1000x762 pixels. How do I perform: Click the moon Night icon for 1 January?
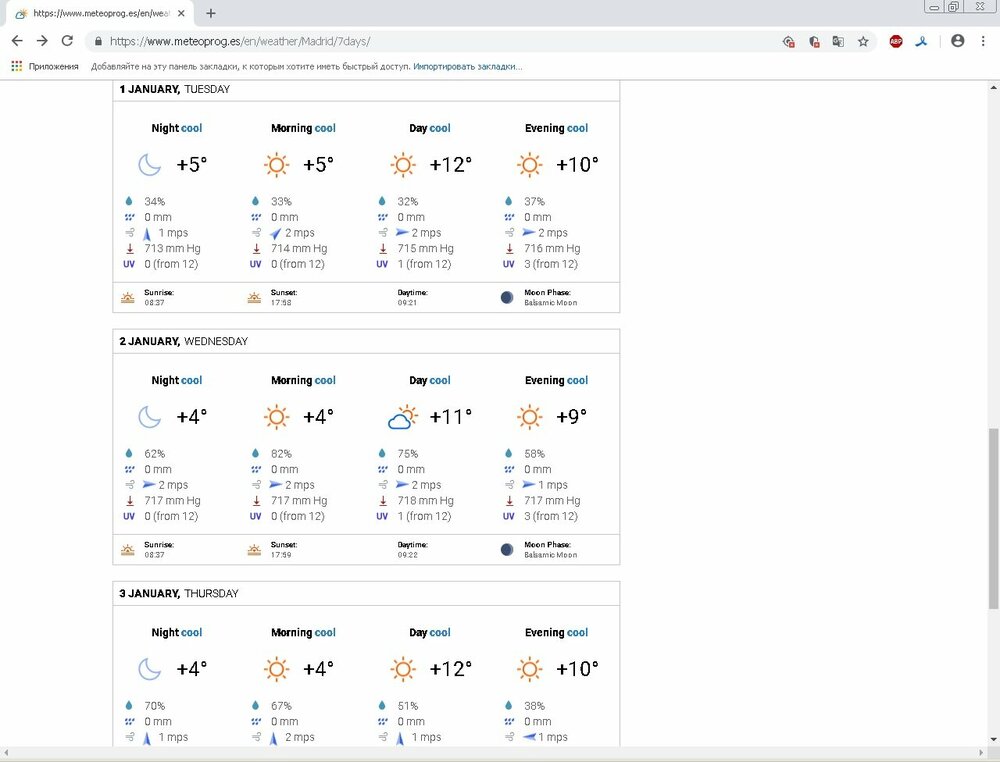pyautogui.click(x=149, y=164)
